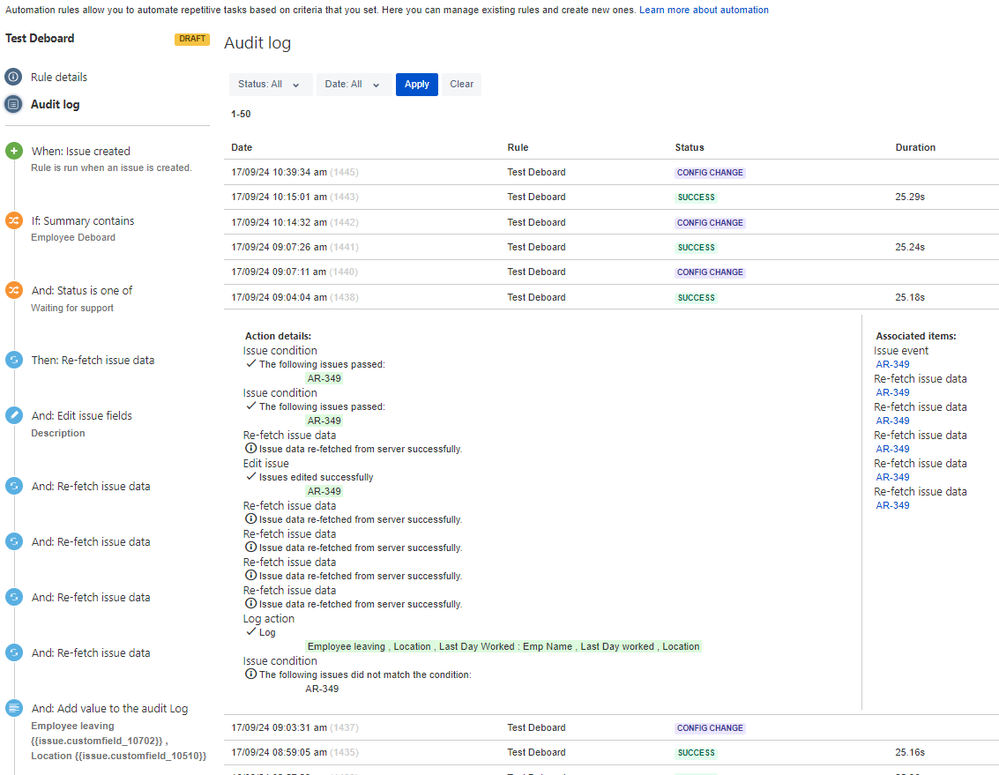Expand the 10:15:01 am SUCCESS entry
The width and height of the screenshot is (999, 775).
click(611, 197)
